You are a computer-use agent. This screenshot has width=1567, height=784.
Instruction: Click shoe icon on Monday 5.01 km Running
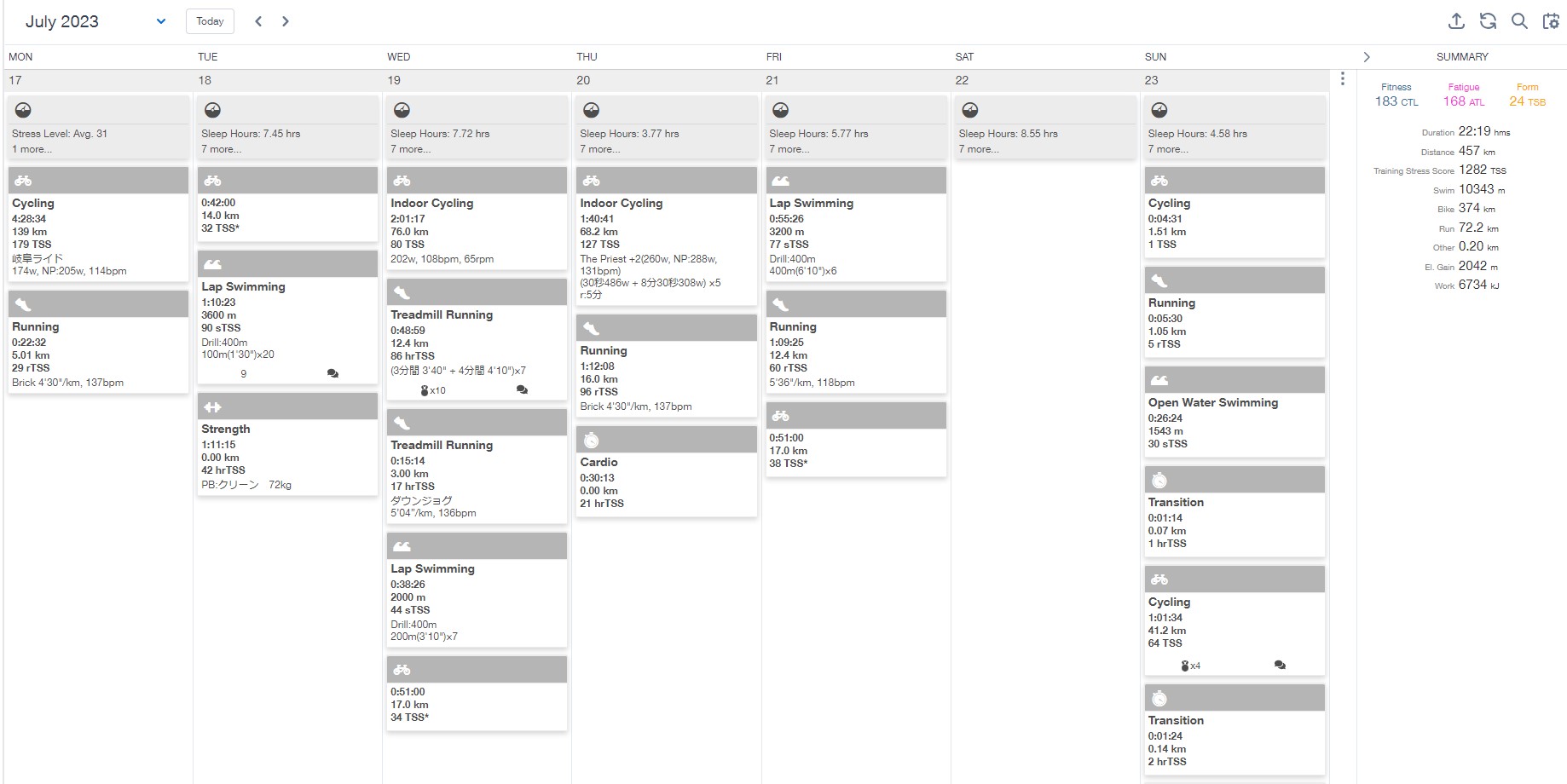coord(23,304)
